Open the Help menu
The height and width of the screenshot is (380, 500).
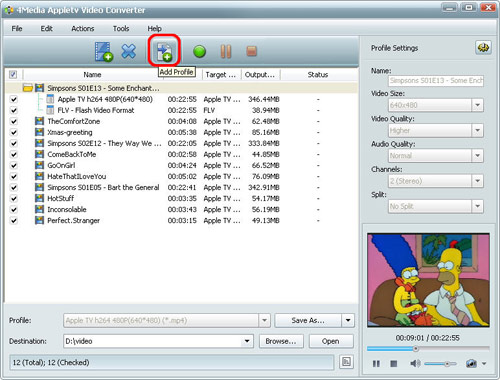click(x=154, y=28)
